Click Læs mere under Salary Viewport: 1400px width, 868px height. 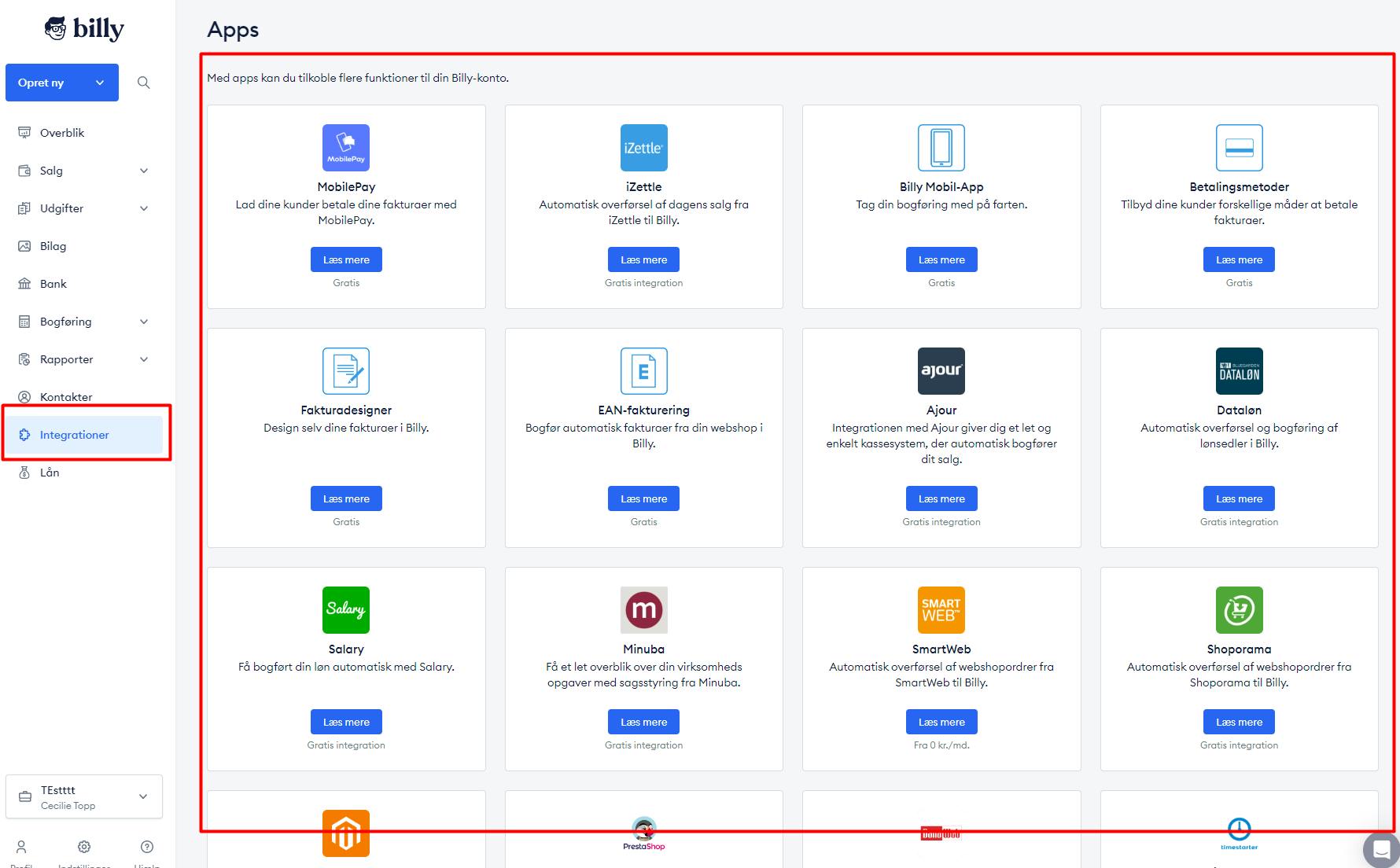(x=346, y=722)
